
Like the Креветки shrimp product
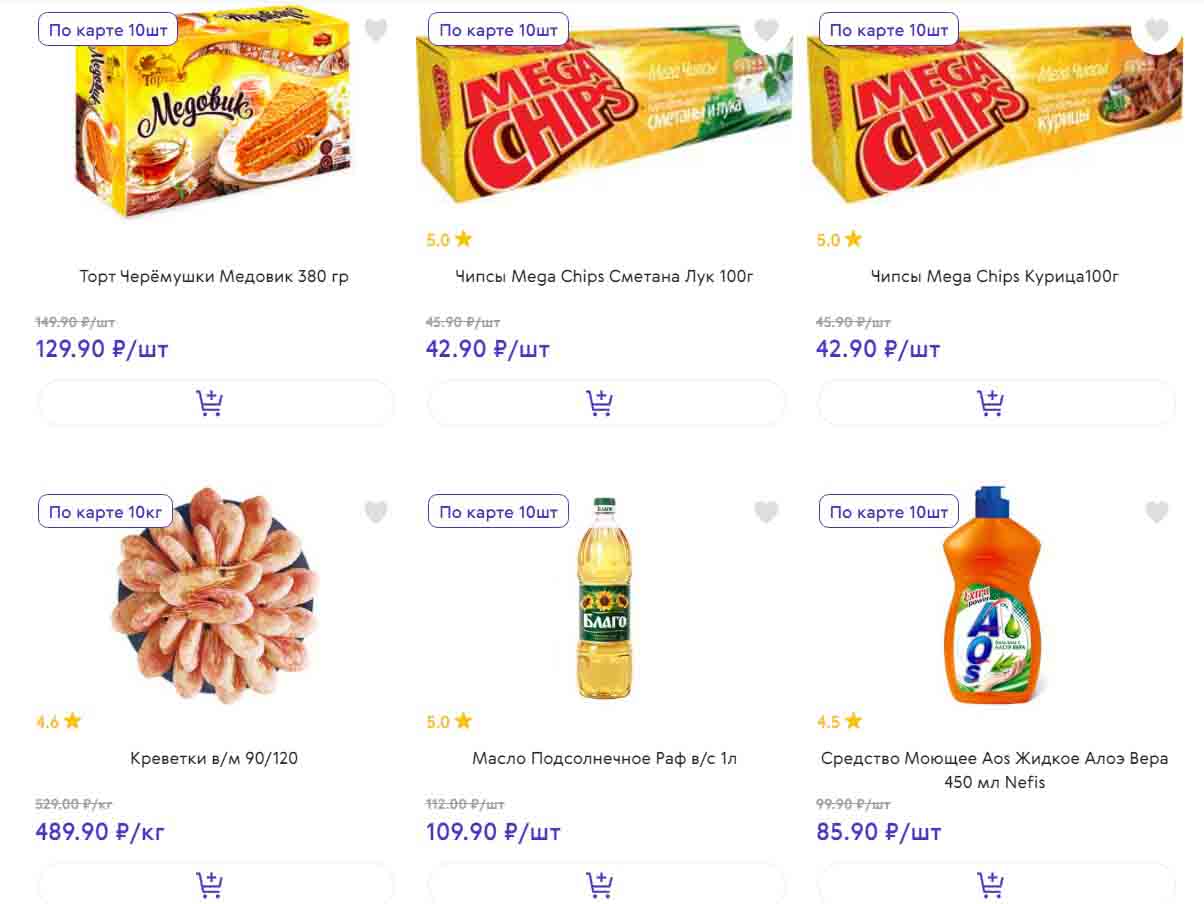[x=376, y=513]
